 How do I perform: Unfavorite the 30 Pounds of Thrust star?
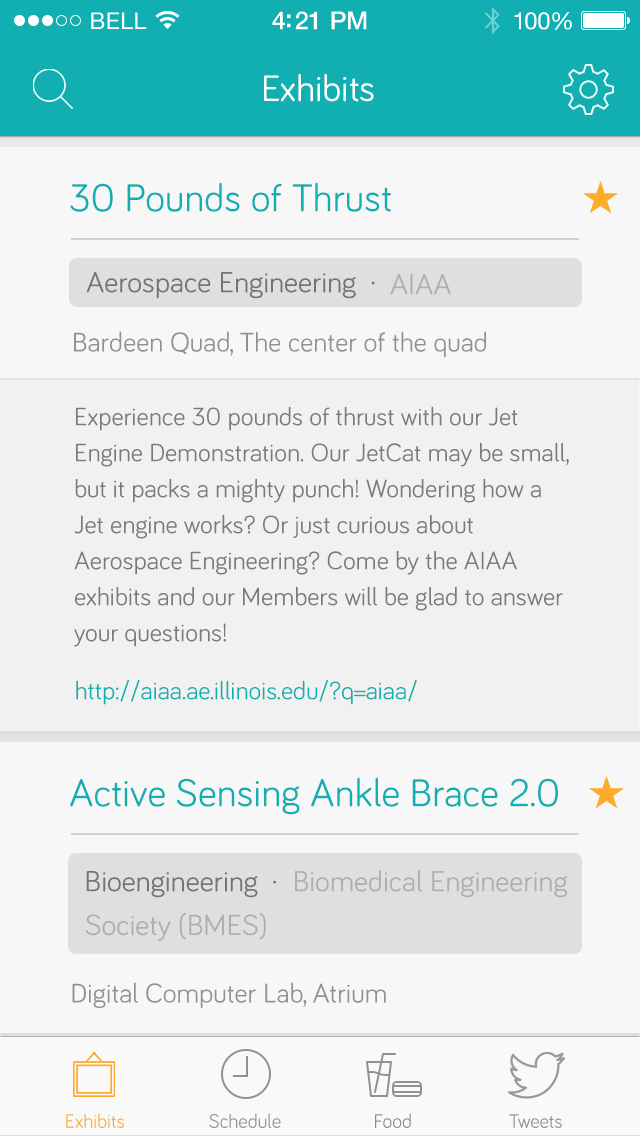(600, 198)
